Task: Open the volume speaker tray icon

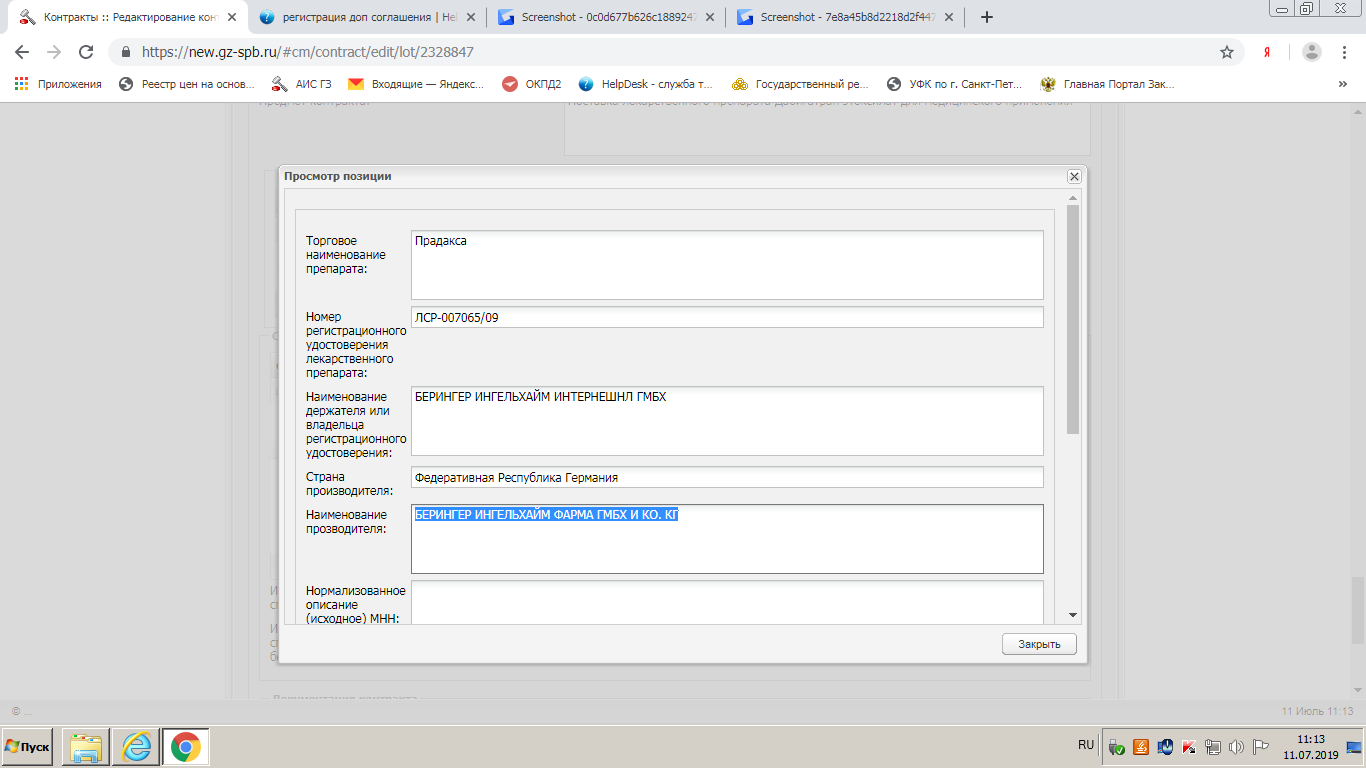Action: 1237,747
